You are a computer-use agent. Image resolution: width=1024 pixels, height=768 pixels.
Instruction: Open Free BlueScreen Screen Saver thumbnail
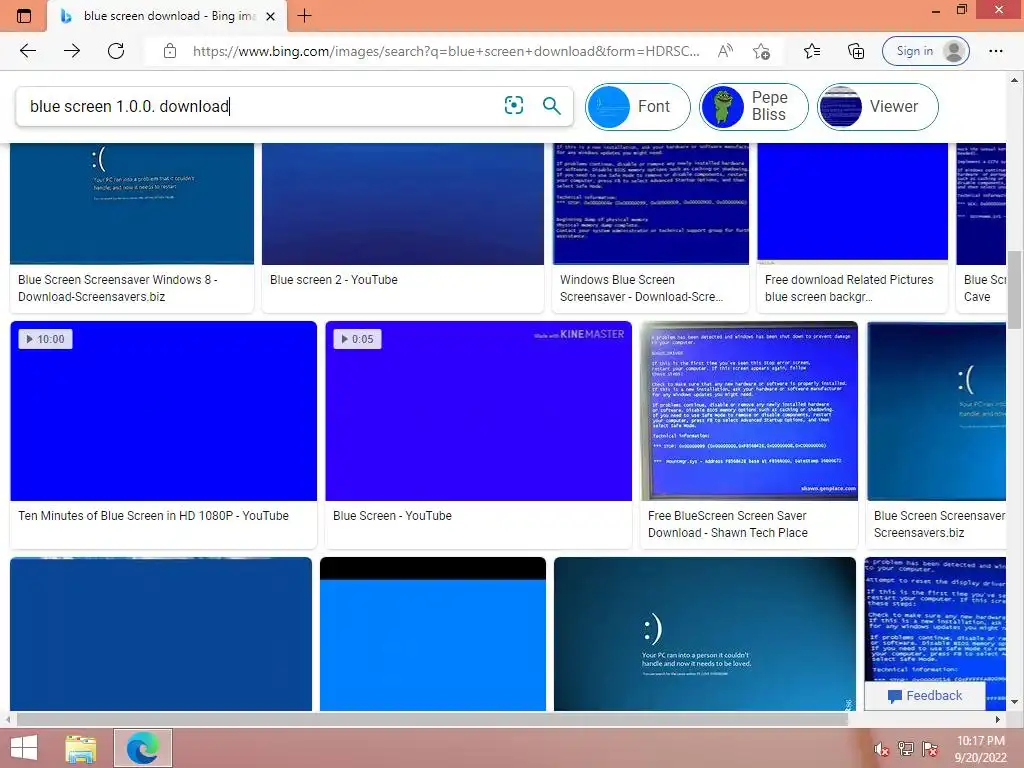tap(749, 411)
